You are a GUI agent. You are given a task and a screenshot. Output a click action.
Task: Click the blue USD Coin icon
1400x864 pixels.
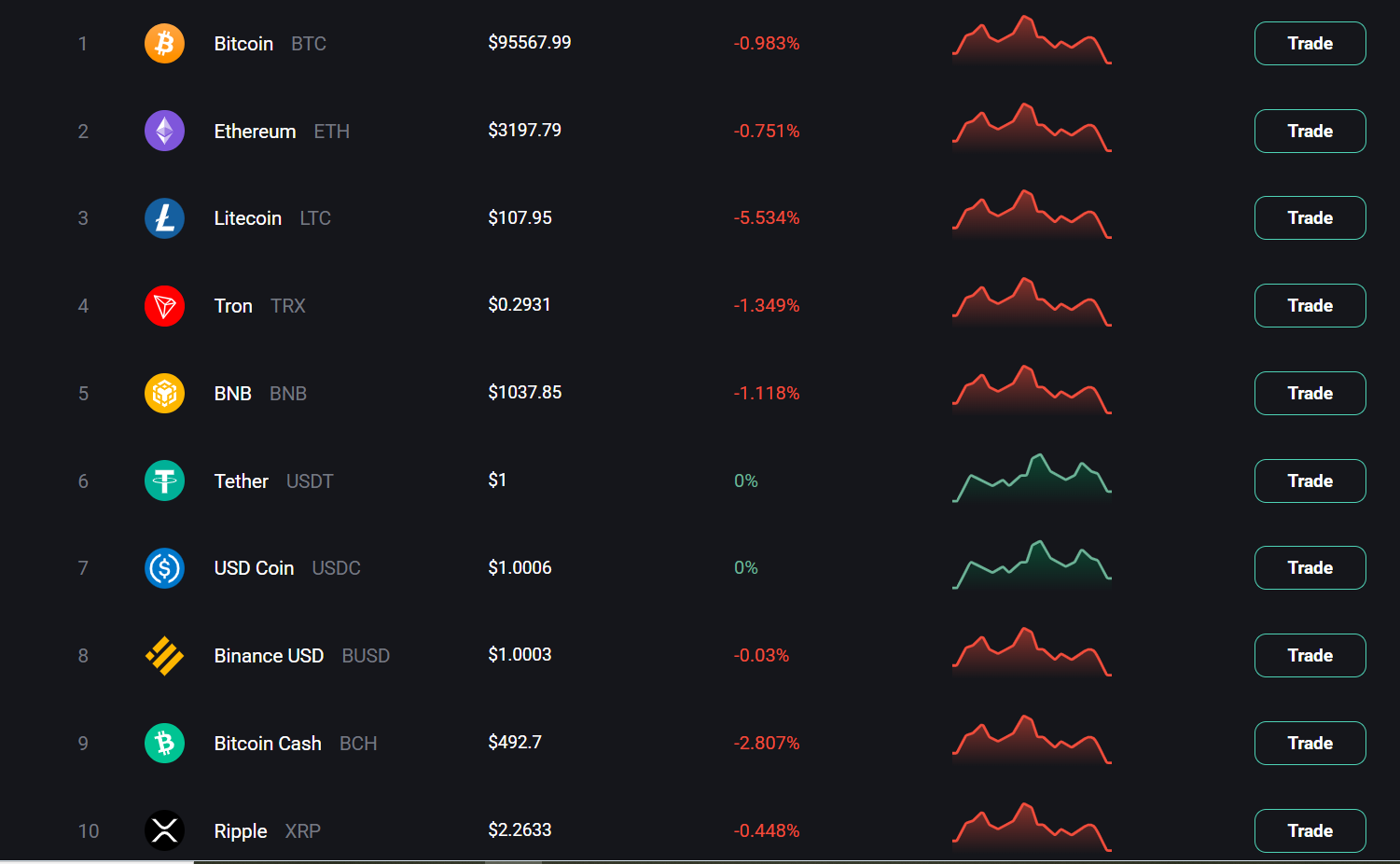[x=164, y=568]
